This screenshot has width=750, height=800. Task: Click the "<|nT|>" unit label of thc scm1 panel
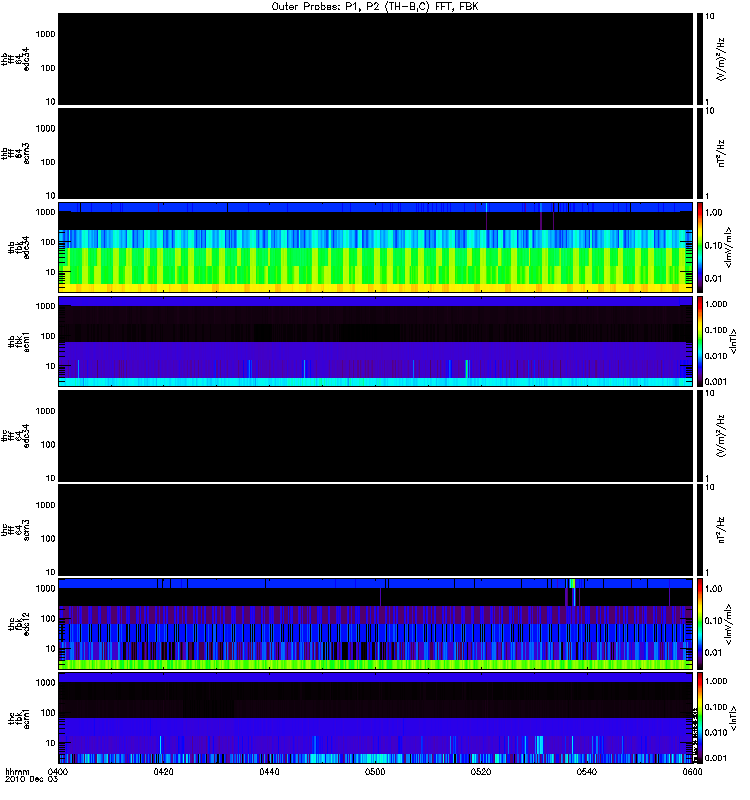tap(733, 718)
